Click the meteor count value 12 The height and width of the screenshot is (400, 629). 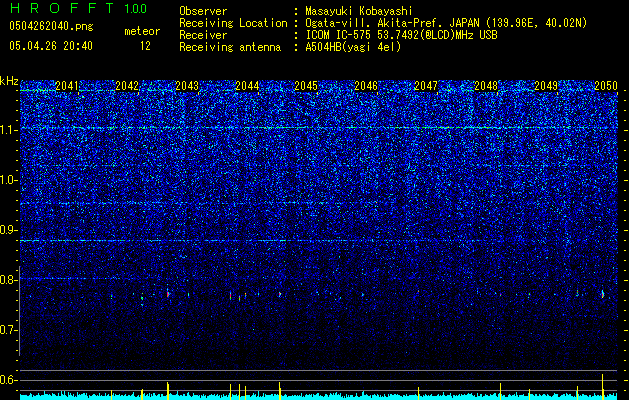(145, 46)
